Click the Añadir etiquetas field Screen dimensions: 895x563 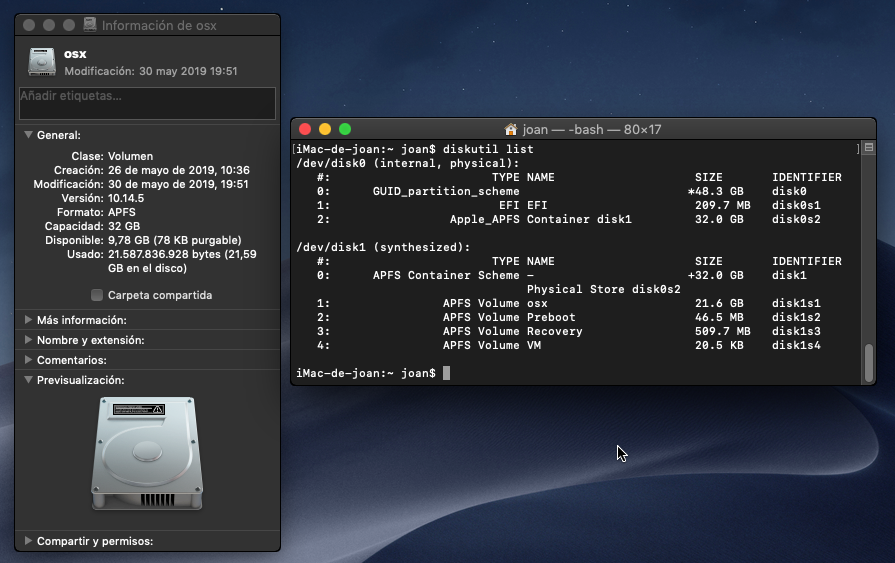pyautogui.click(x=147, y=103)
